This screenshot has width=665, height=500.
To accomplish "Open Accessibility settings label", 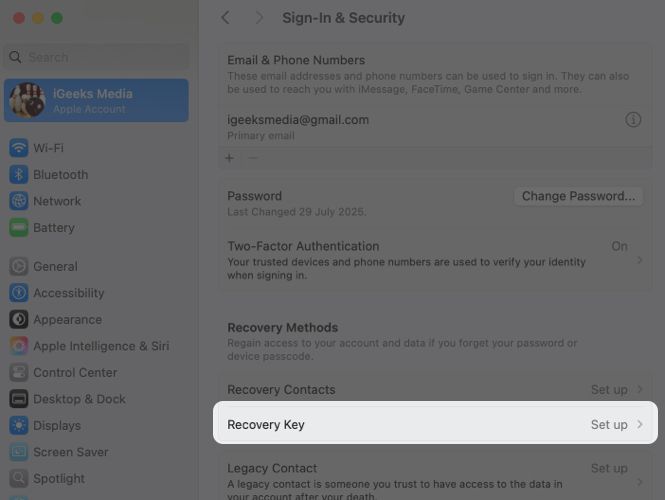I will click(69, 293).
